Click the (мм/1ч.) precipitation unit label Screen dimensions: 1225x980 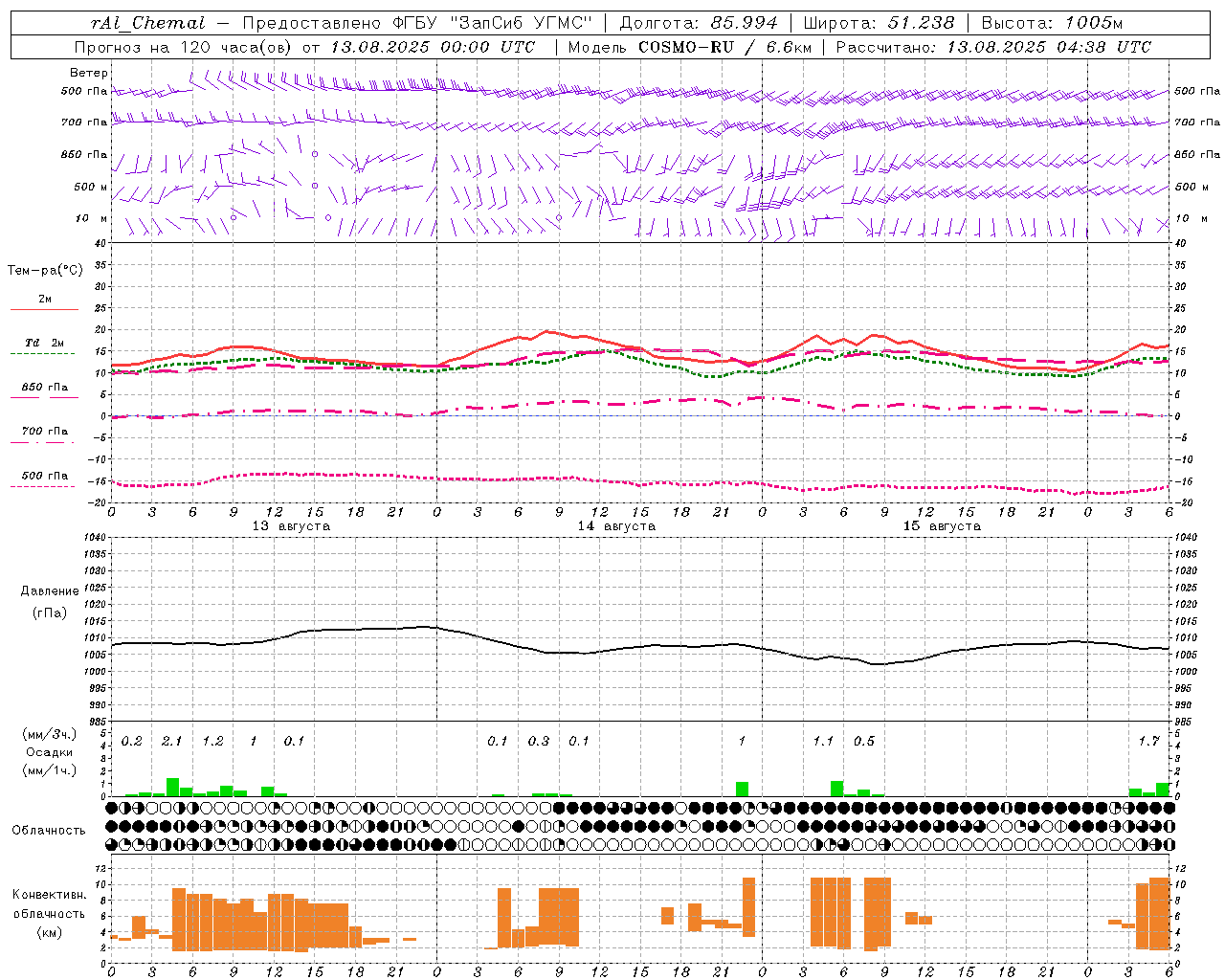(x=50, y=770)
